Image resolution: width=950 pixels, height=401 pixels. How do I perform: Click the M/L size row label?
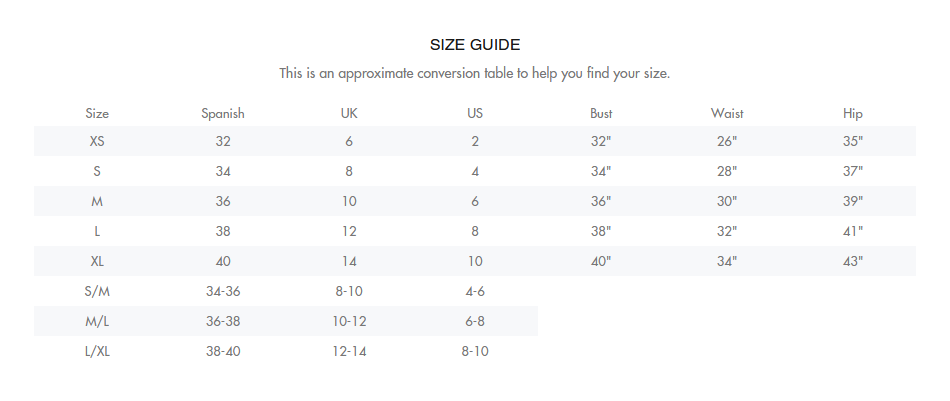[97, 321]
